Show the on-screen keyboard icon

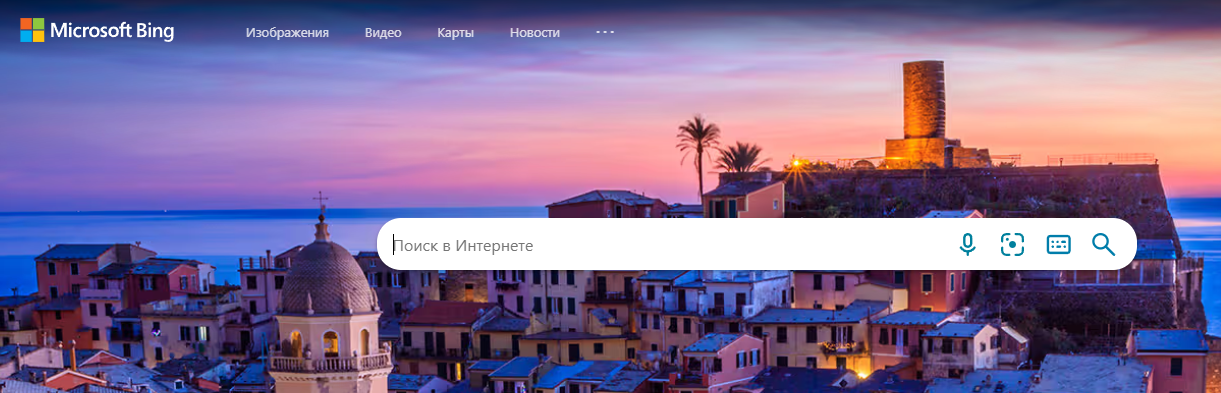click(x=1058, y=244)
